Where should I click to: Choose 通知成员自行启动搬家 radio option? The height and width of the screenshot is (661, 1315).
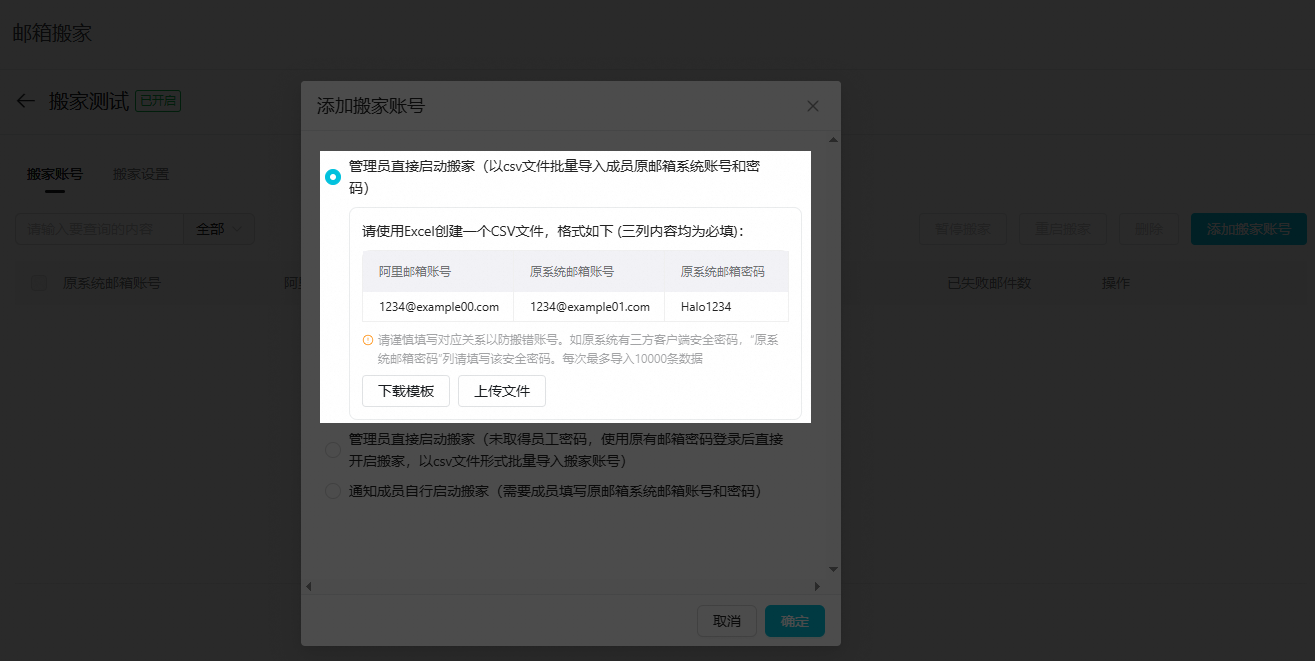tap(333, 491)
